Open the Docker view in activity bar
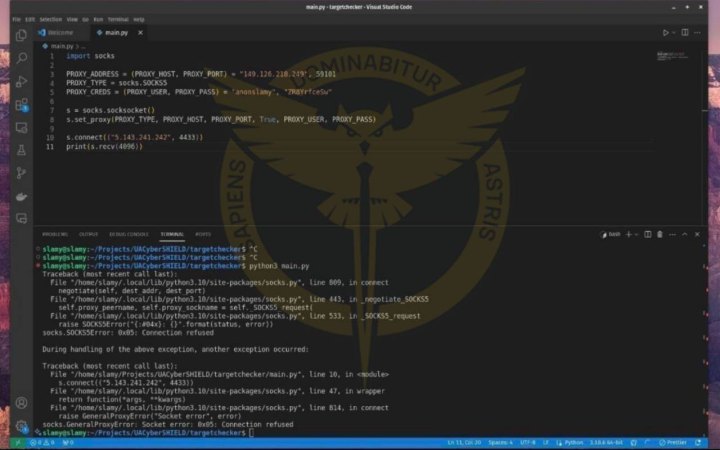Screen dimensions: 720x450 [21, 195]
